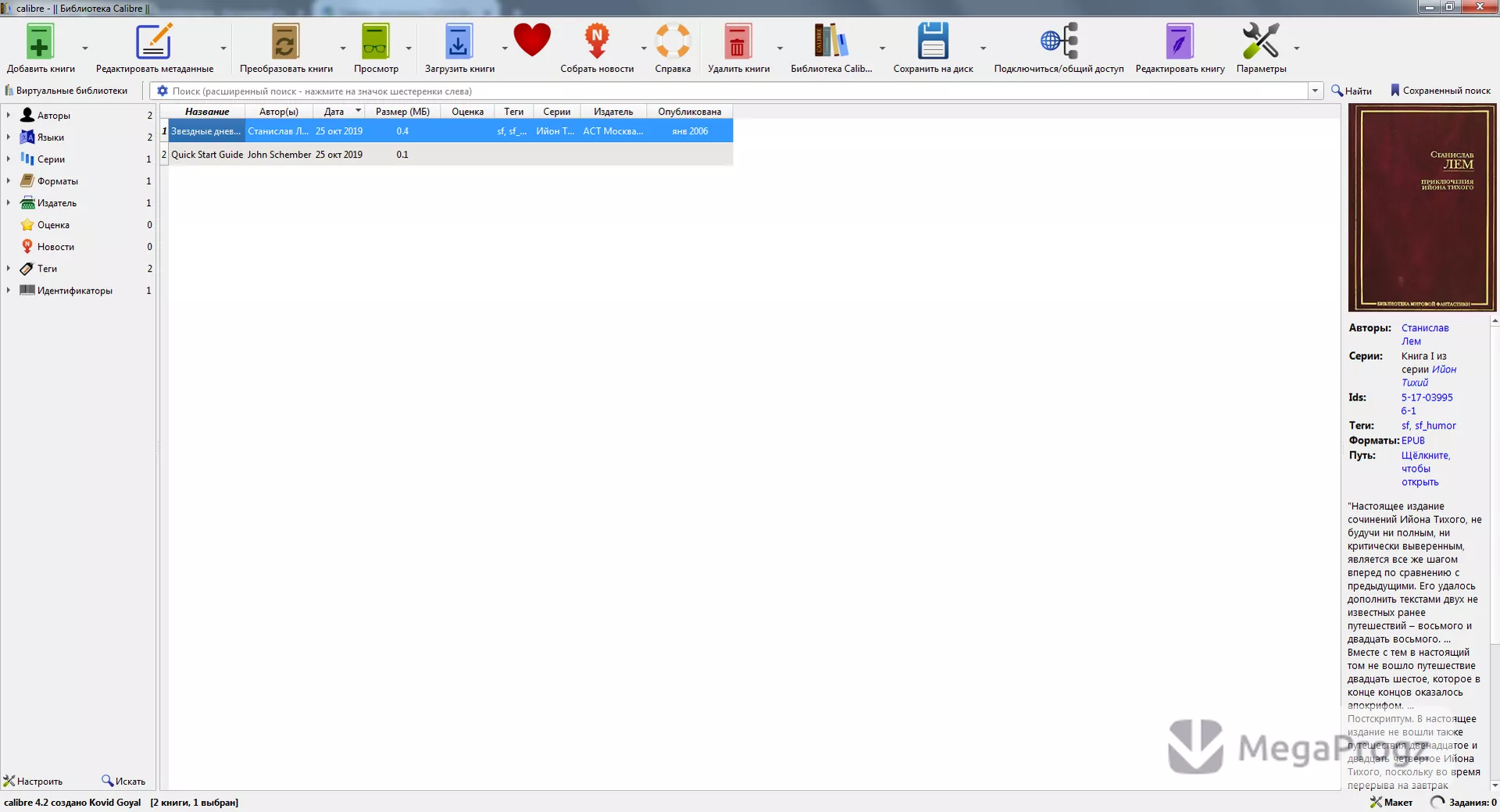The image size is (1500, 812).
Task: Open Виртуальные библиотеки menu
Action: click(x=67, y=91)
